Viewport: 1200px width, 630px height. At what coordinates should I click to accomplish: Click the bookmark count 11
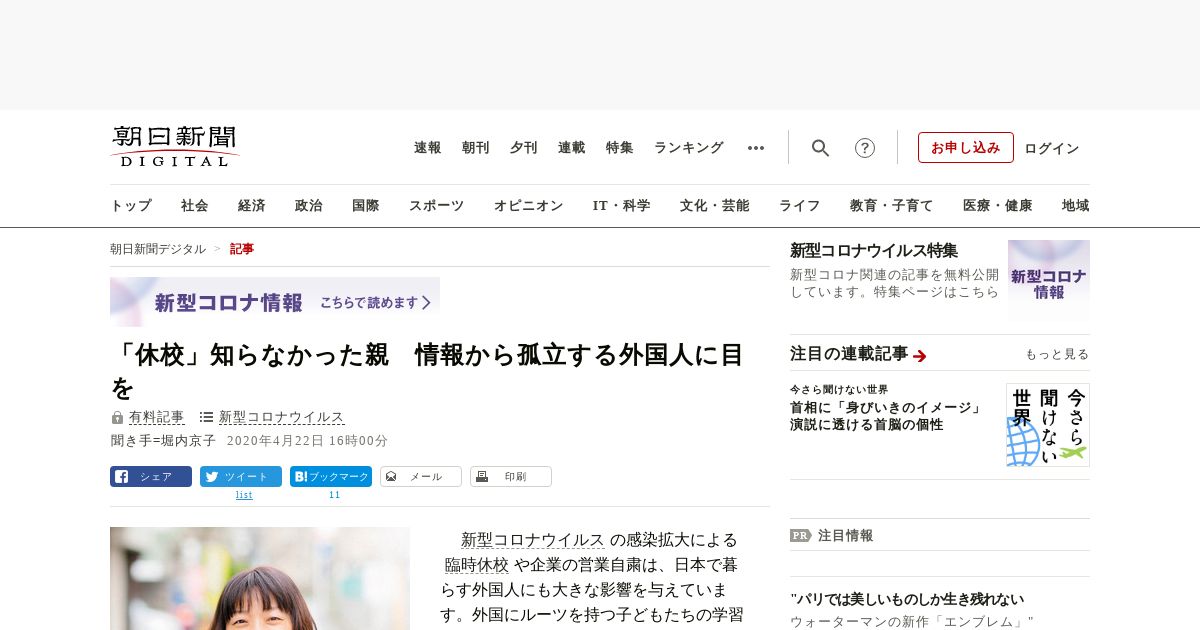(334, 495)
